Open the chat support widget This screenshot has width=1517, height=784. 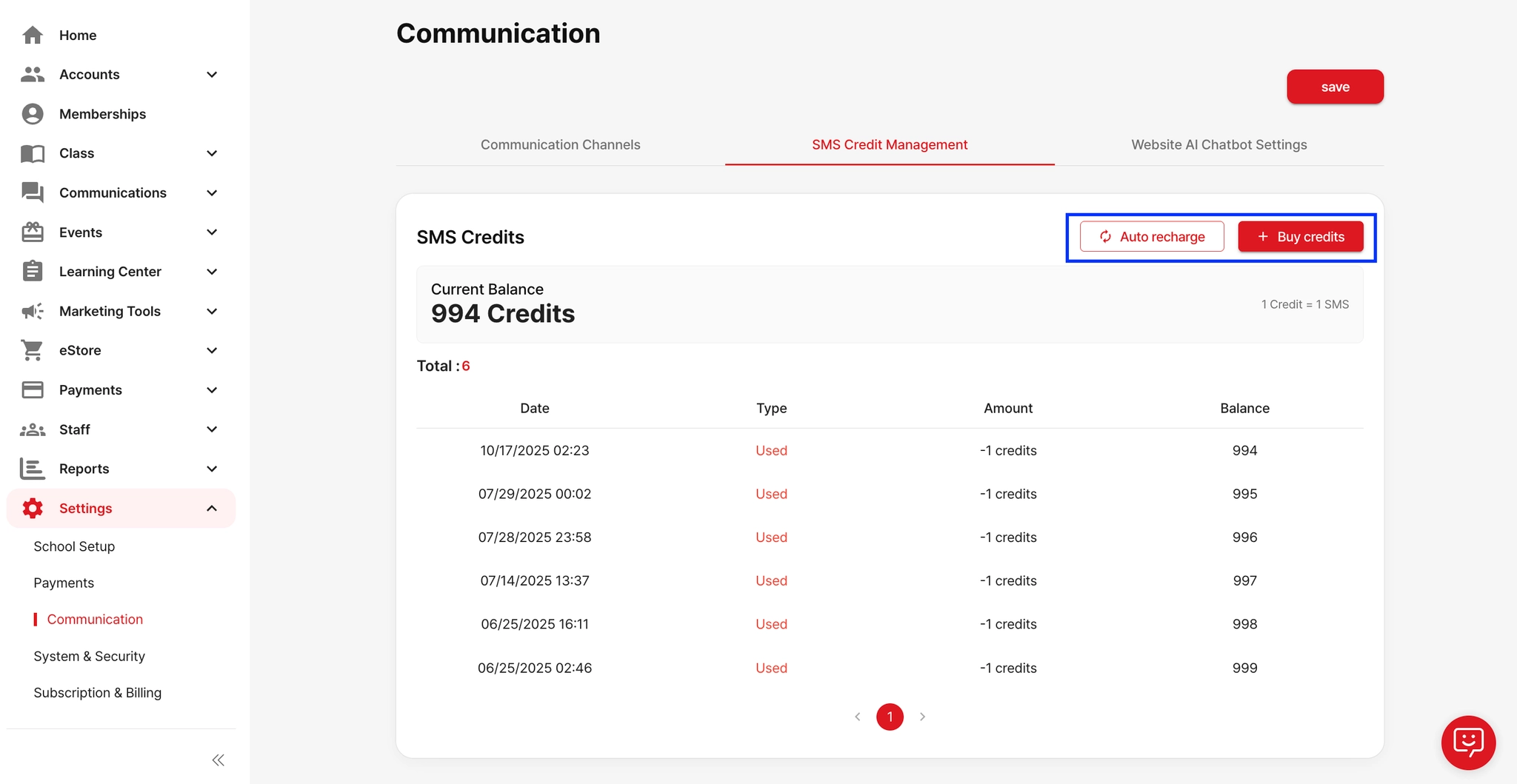[1468, 743]
